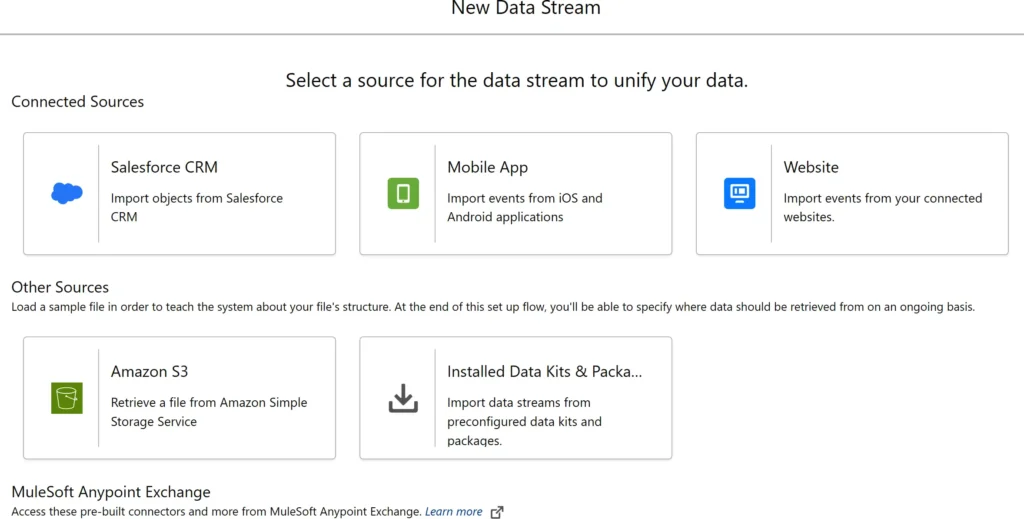Click the green Mobile App phone icon
1024x519 pixels.
(403, 193)
